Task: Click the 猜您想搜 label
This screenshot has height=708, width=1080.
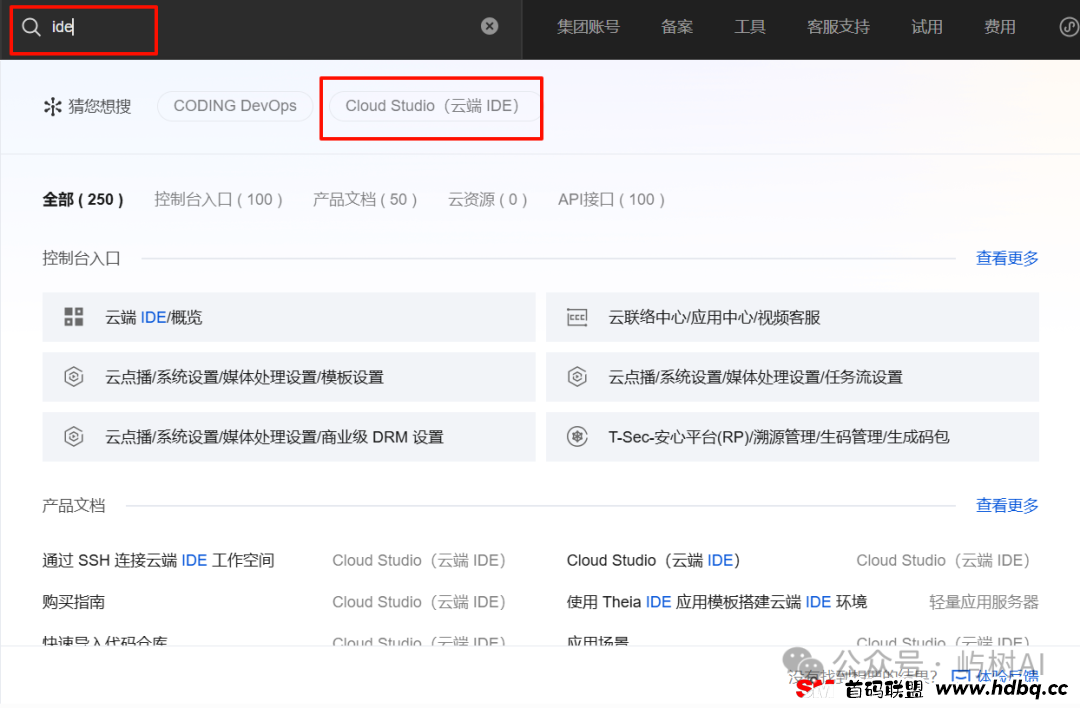Action: click(x=100, y=107)
